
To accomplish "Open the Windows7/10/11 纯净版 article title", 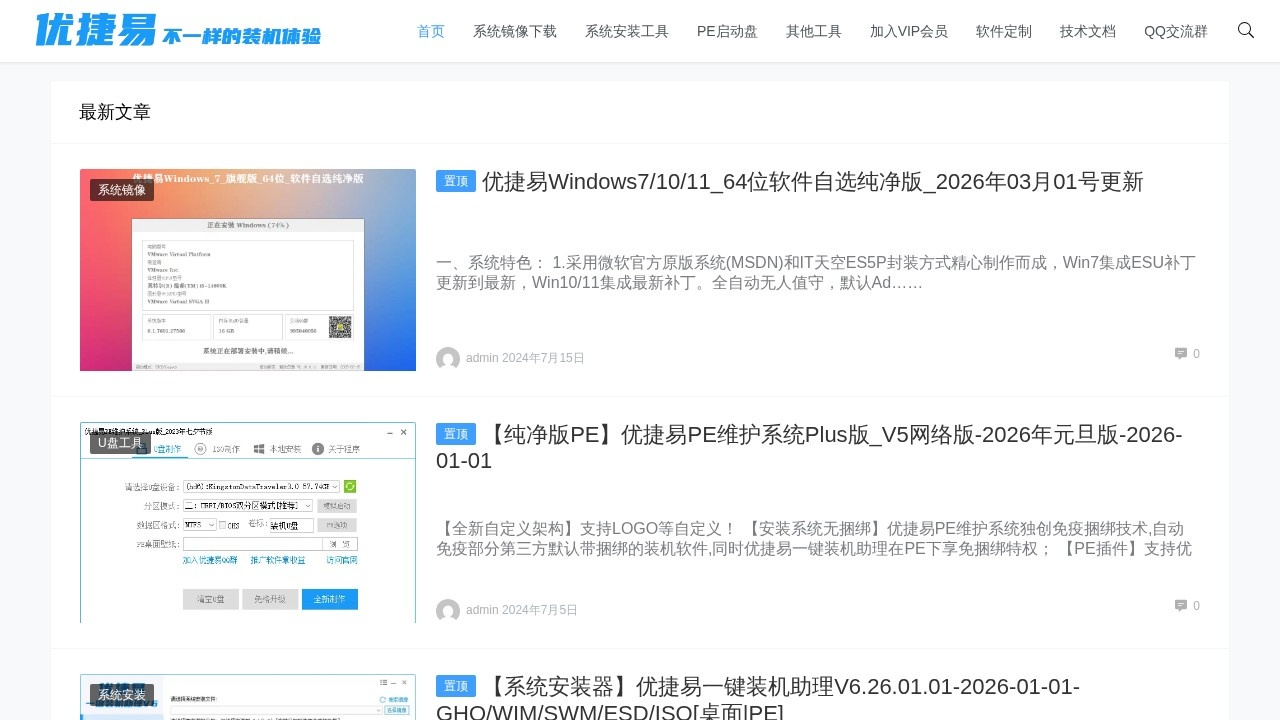I will coord(812,182).
